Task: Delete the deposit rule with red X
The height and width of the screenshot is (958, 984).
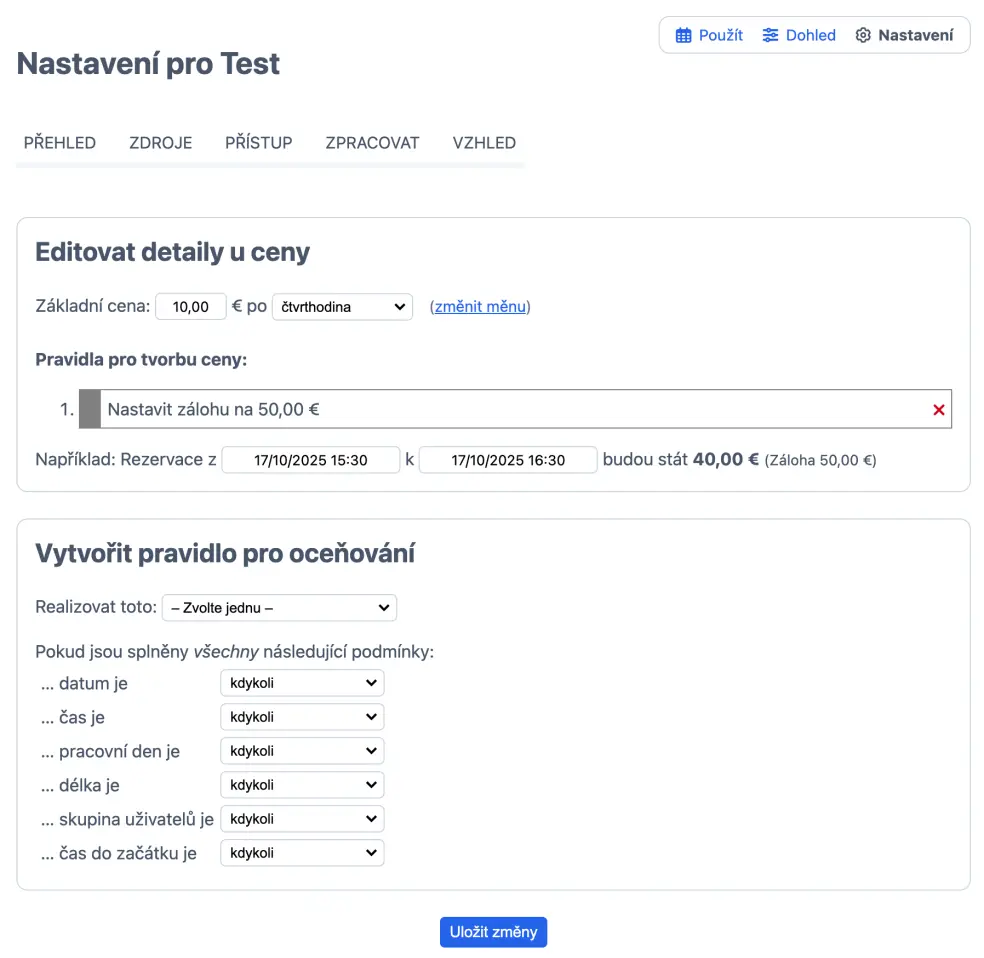Action: pos(938,410)
